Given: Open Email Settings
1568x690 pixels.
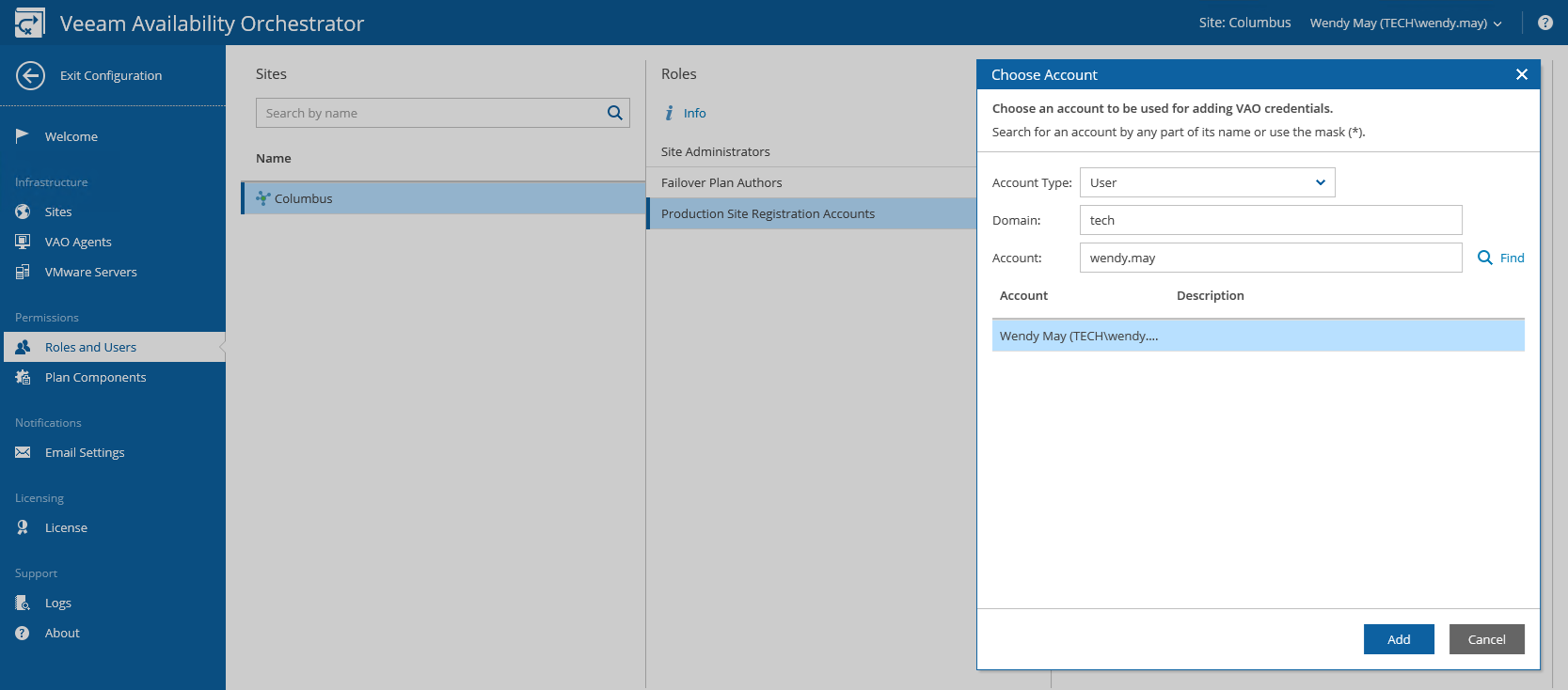Looking at the screenshot, I should pyautogui.click(x=85, y=452).
